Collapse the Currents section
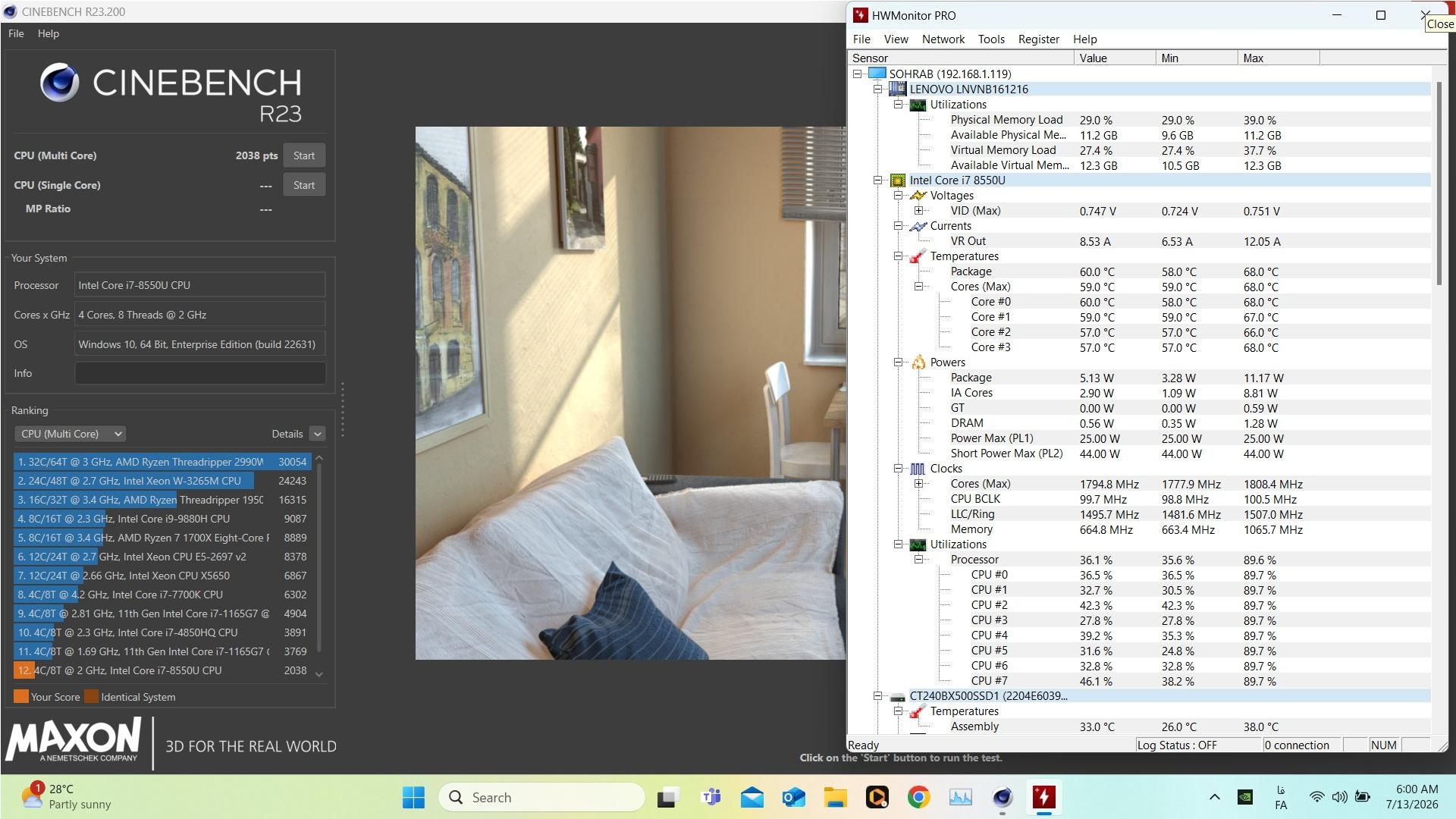1456x819 pixels. coord(898,226)
